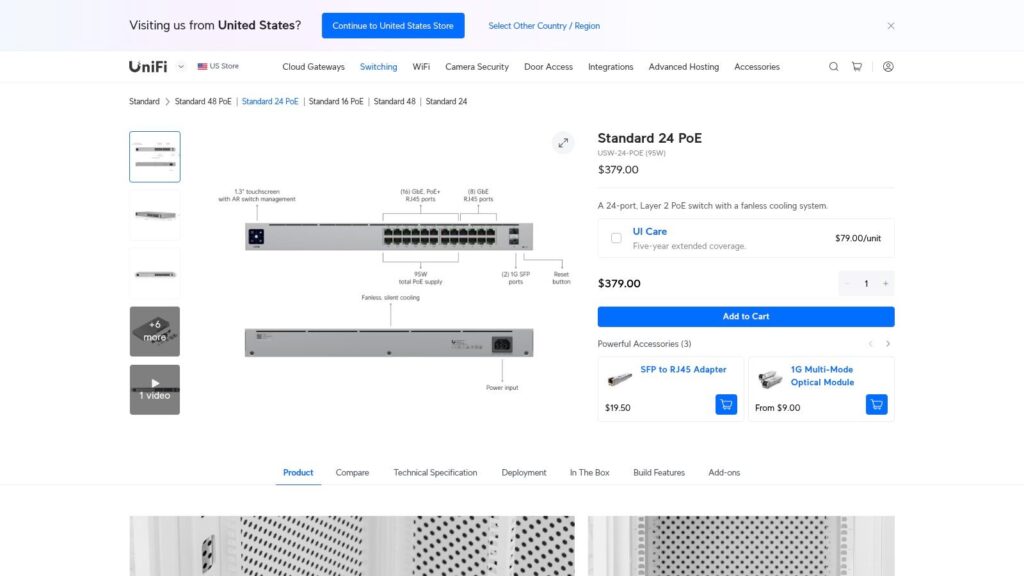Image resolution: width=1024 pixels, height=576 pixels.
Task: Switch to the Compare tab
Action: pos(352,473)
